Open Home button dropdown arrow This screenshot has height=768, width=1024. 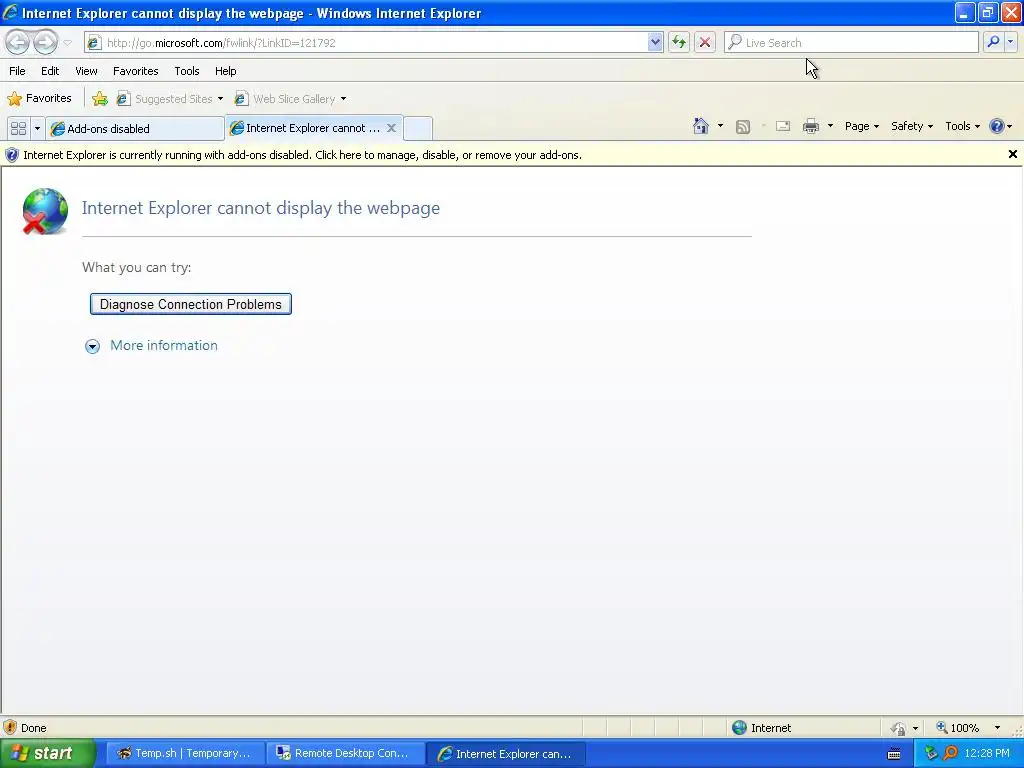click(720, 126)
